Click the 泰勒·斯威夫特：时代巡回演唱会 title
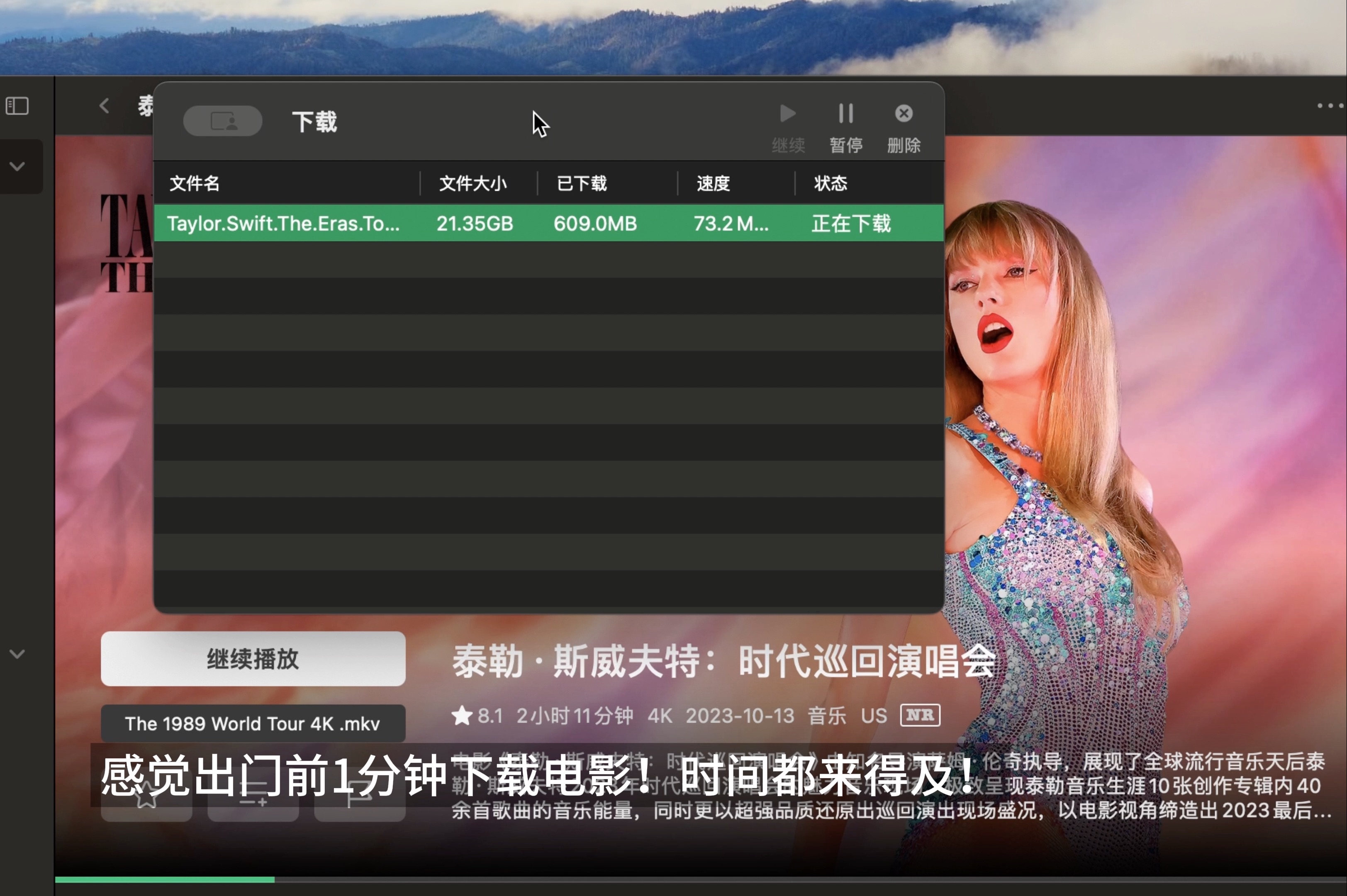This screenshot has height=896, width=1347. (725, 661)
